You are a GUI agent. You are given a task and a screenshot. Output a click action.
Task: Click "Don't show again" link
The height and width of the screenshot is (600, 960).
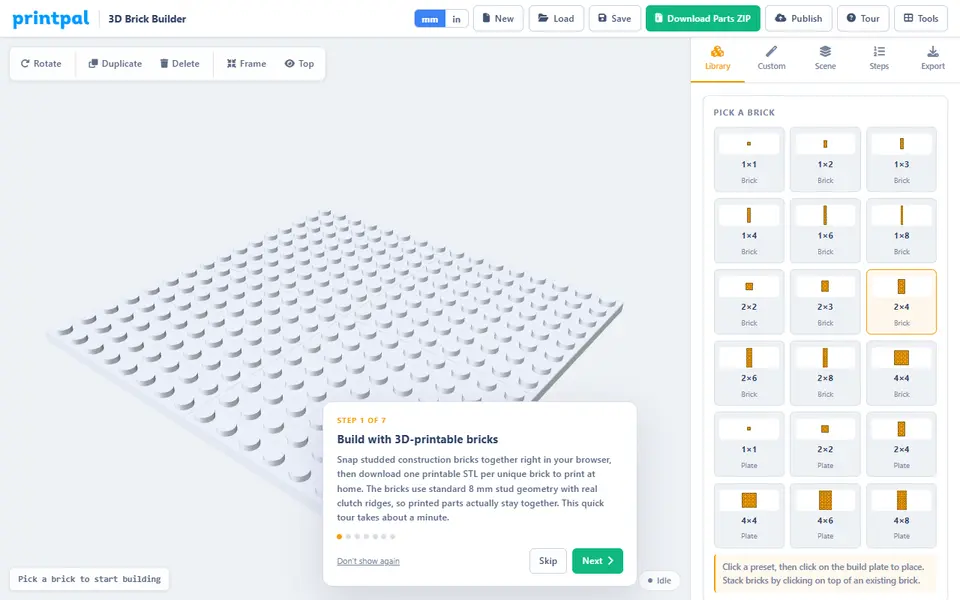[368, 561]
